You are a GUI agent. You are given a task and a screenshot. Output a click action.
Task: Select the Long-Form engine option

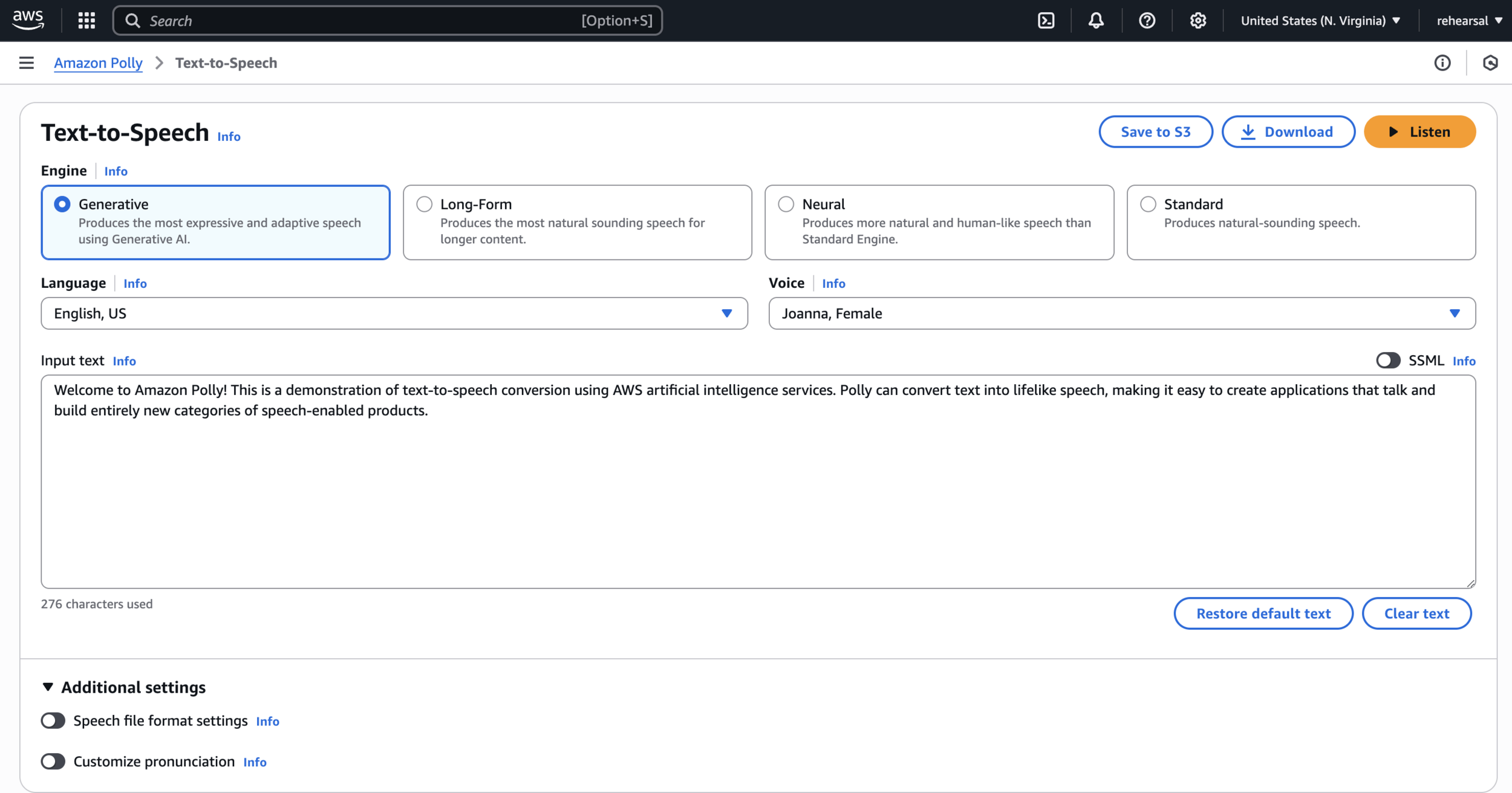pos(425,204)
